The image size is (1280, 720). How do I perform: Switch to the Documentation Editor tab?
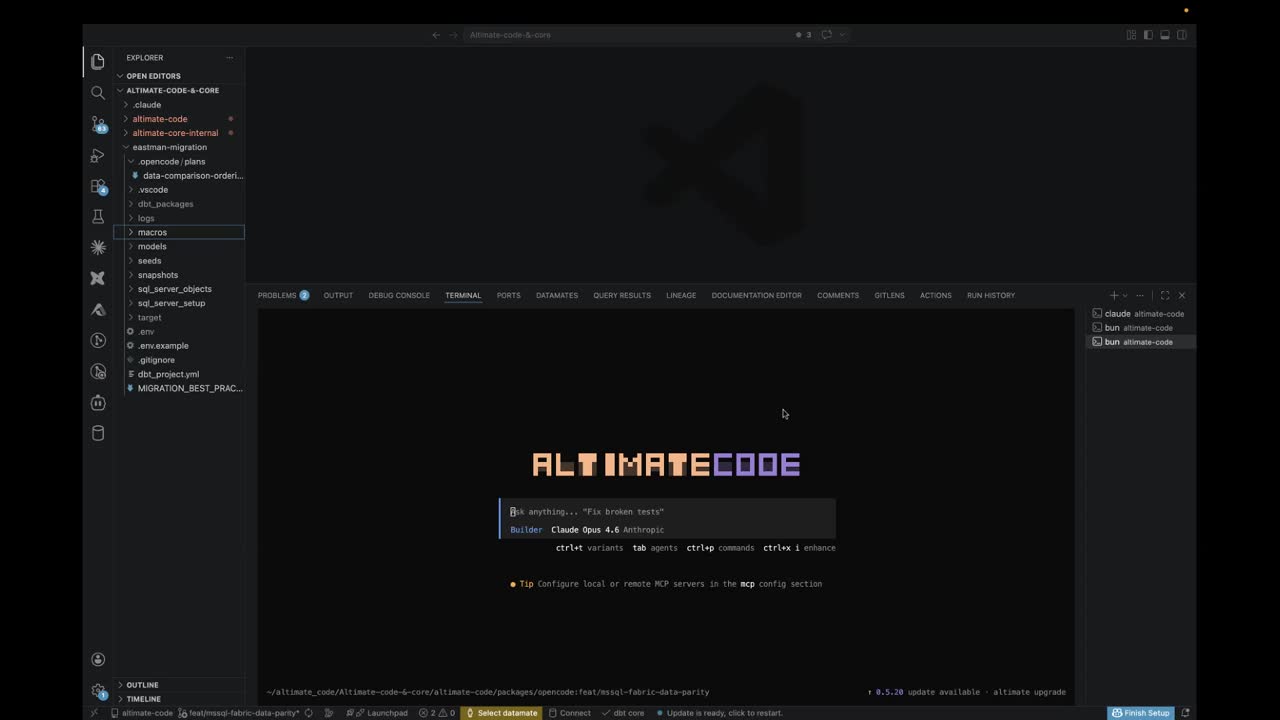[756, 295]
